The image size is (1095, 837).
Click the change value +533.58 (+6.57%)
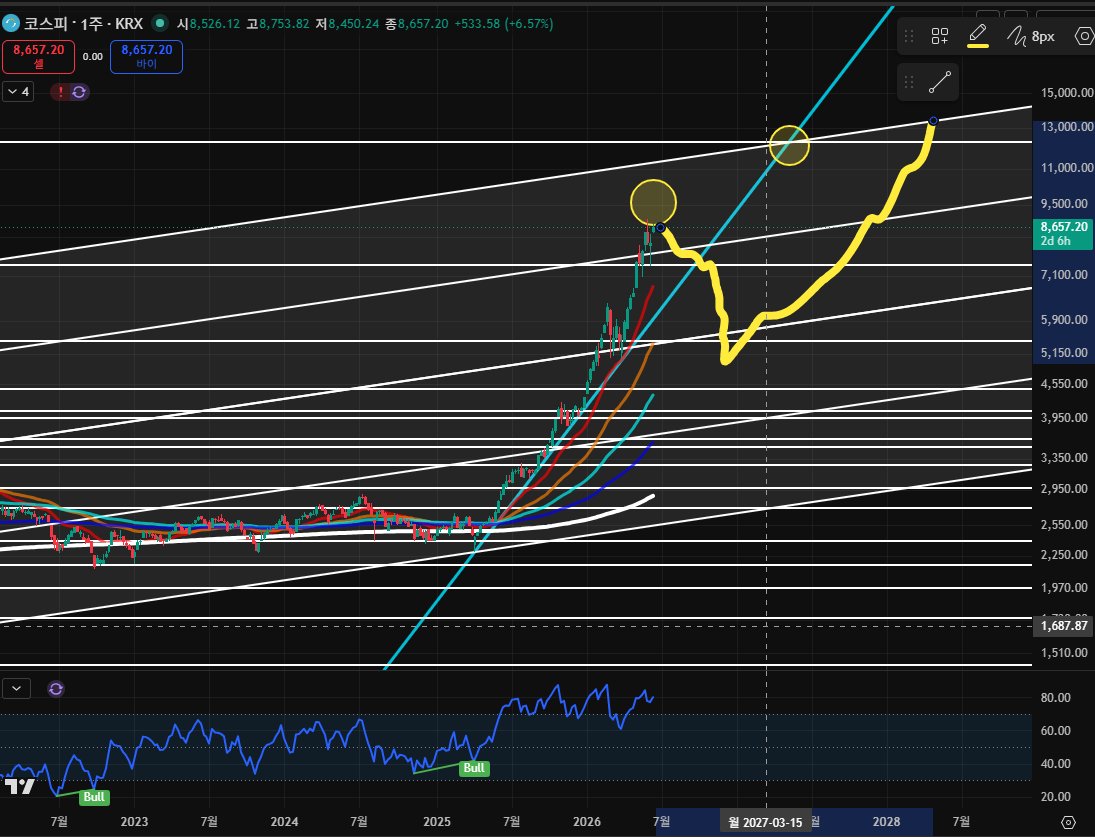pos(504,24)
